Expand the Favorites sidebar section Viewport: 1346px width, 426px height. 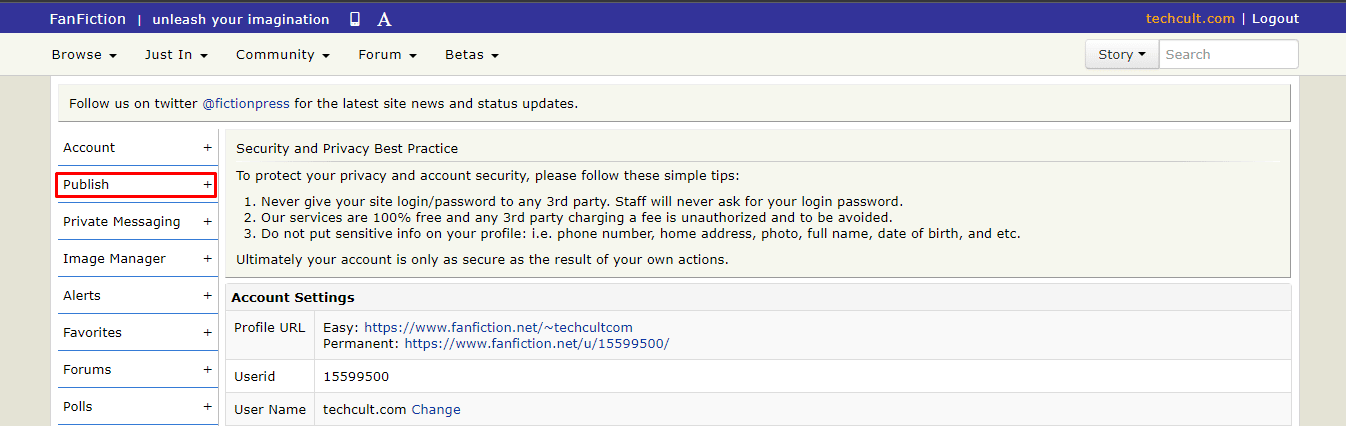(137, 333)
